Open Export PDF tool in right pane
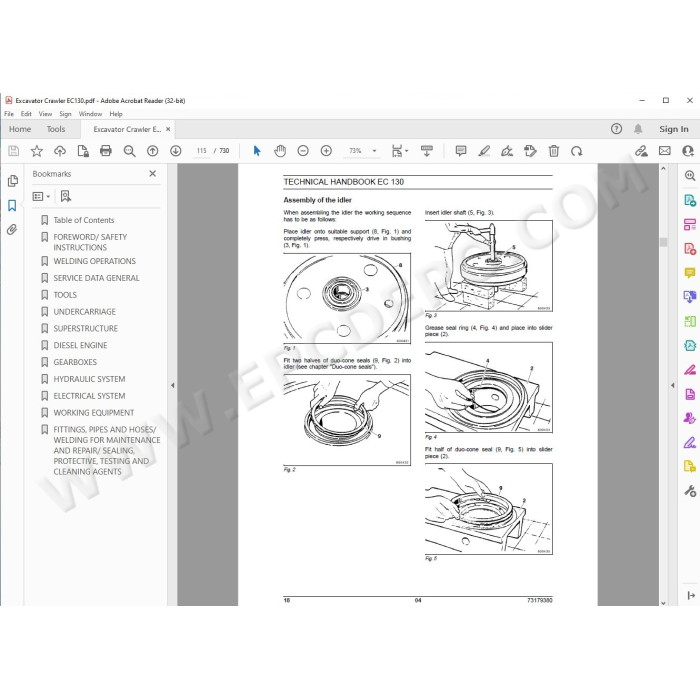 pyautogui.click(x=690, y=200)
